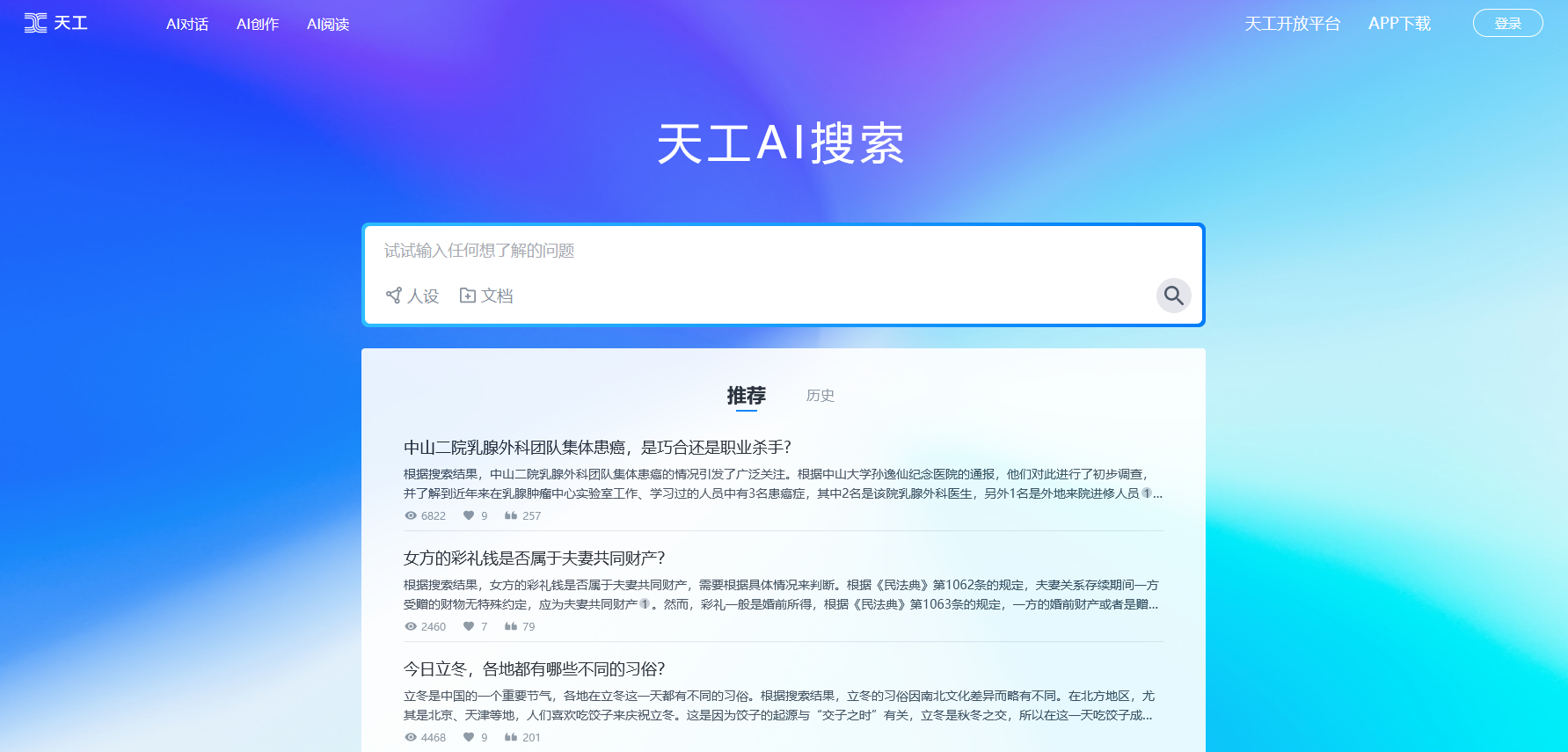
Task: Click the thumbs-up icon showing 201
Action: tap(511, 738)
